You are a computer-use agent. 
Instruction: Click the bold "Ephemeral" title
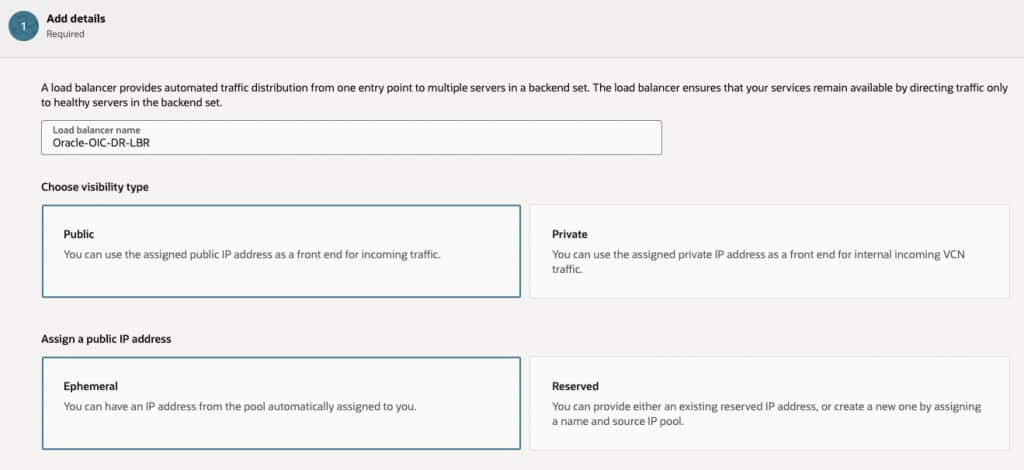click(91, 385)
